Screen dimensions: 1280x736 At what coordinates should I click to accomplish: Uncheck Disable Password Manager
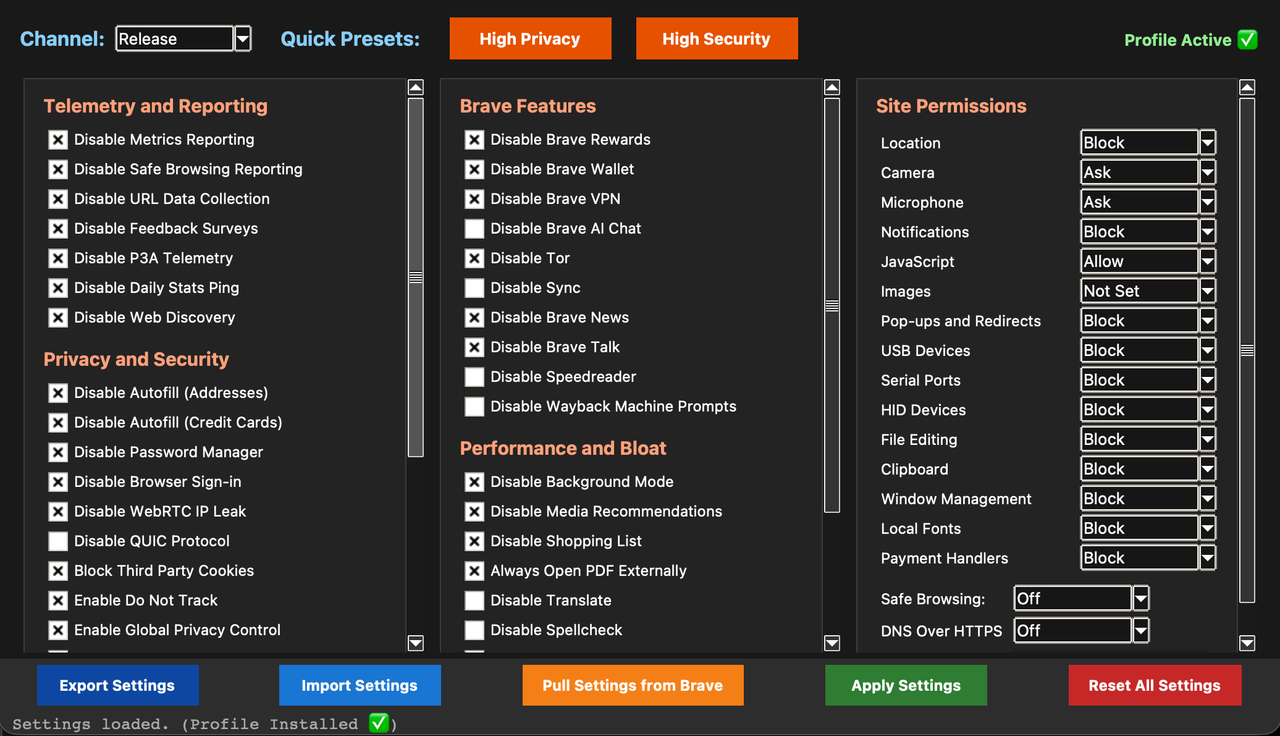(x=58, y=452)
